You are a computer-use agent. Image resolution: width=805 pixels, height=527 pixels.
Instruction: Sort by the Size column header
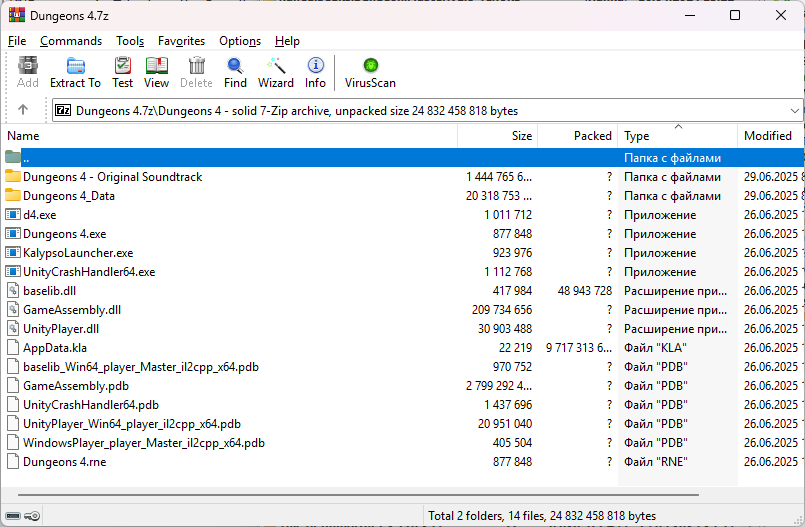click(x=522, y=136)
